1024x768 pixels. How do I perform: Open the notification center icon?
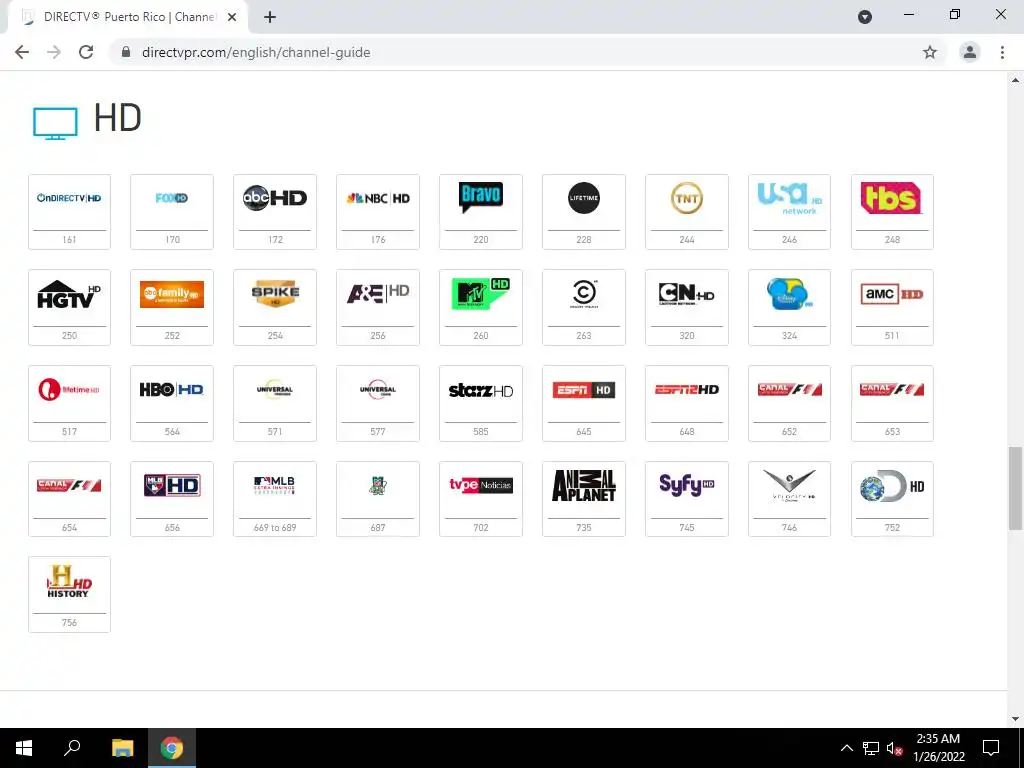(x=991, y=748)
